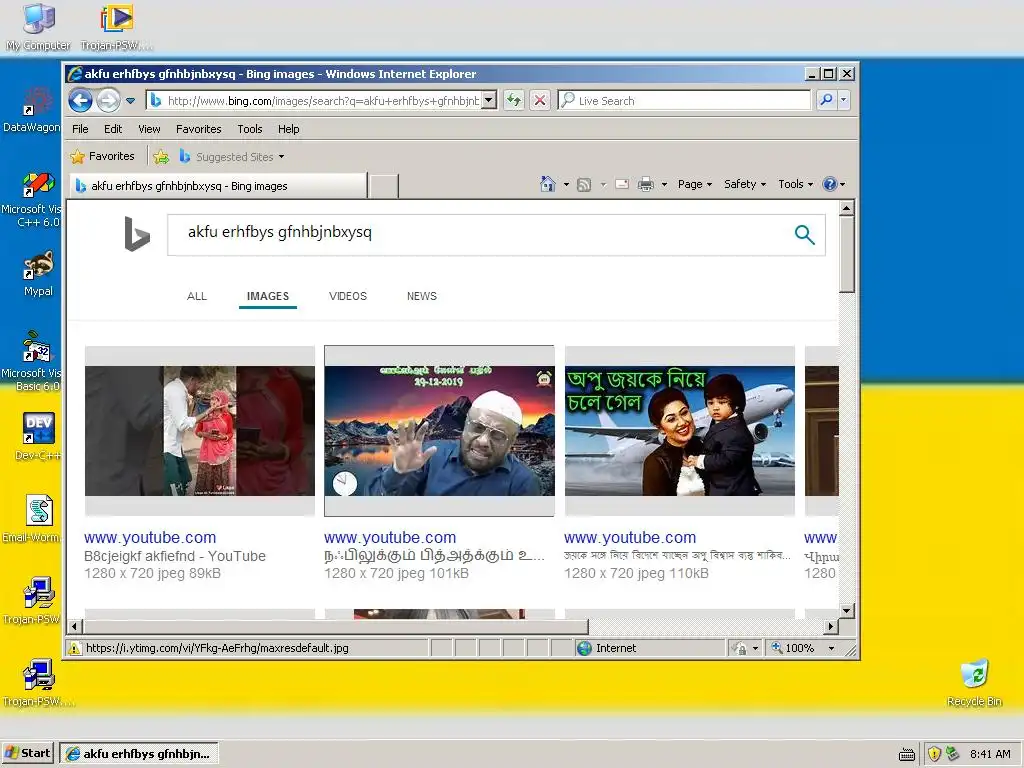Open a new blank tab
Image resolution: width=1024 pixels, height=768 pixels.
[x=383, y=186]
